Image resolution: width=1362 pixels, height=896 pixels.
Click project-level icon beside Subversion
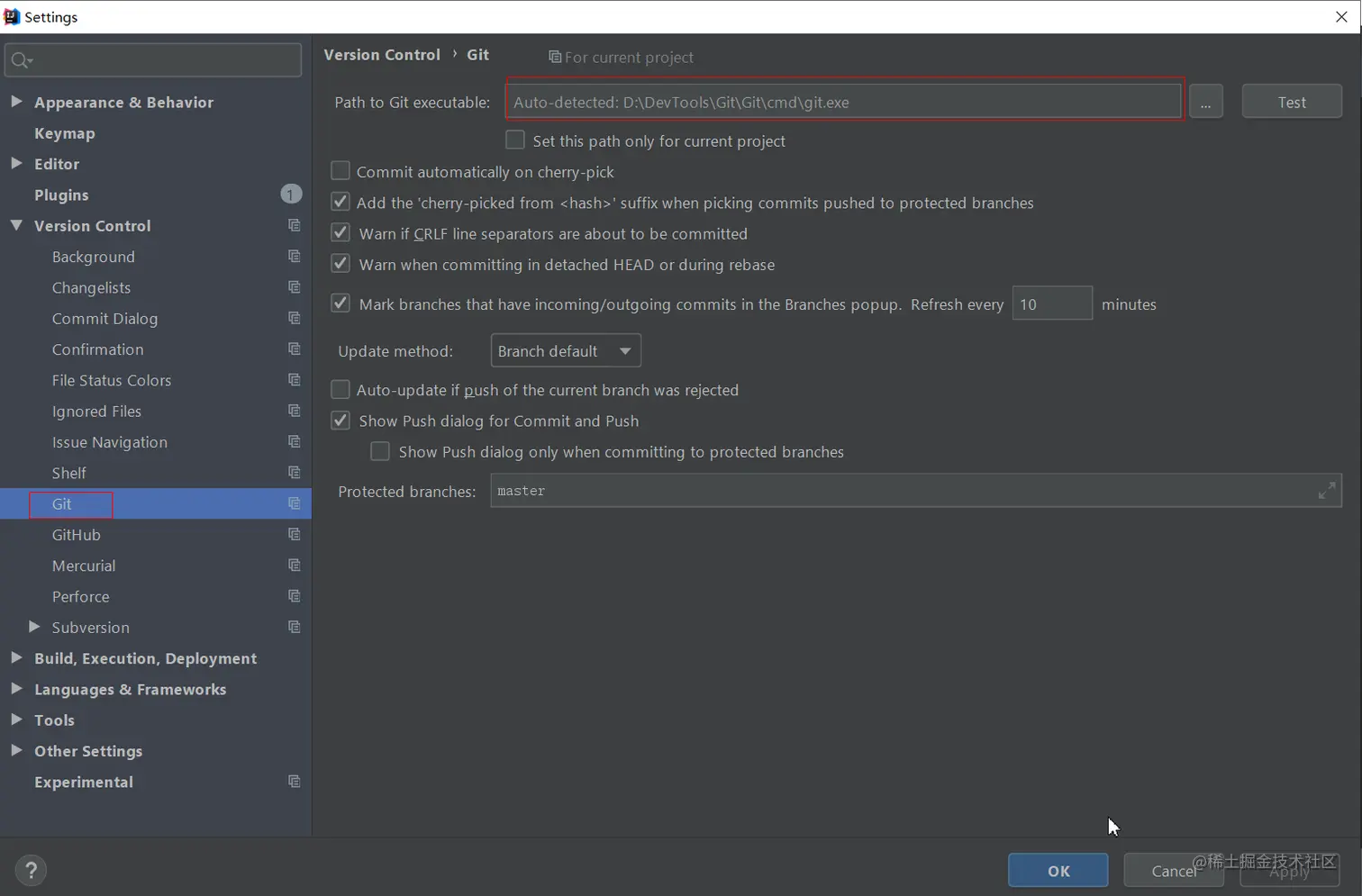click(294, 627)
